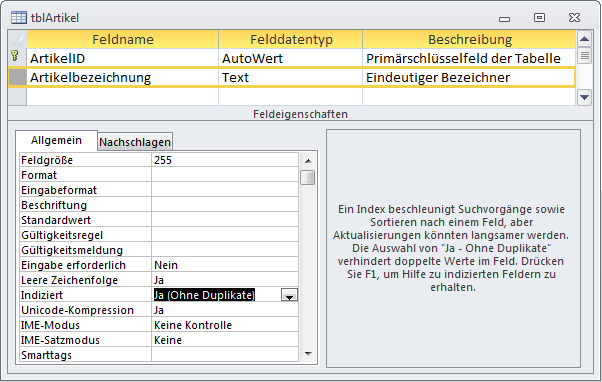Click the Feldgröße property label

pyautogui.click(x=86, y=160)
